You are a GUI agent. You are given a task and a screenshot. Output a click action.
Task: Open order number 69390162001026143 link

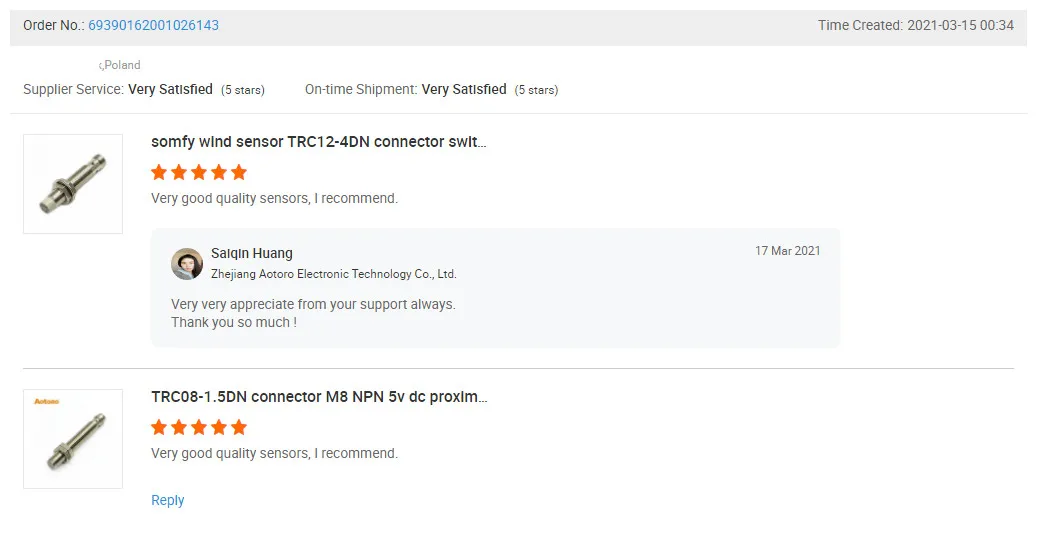(x=153, y=25)
